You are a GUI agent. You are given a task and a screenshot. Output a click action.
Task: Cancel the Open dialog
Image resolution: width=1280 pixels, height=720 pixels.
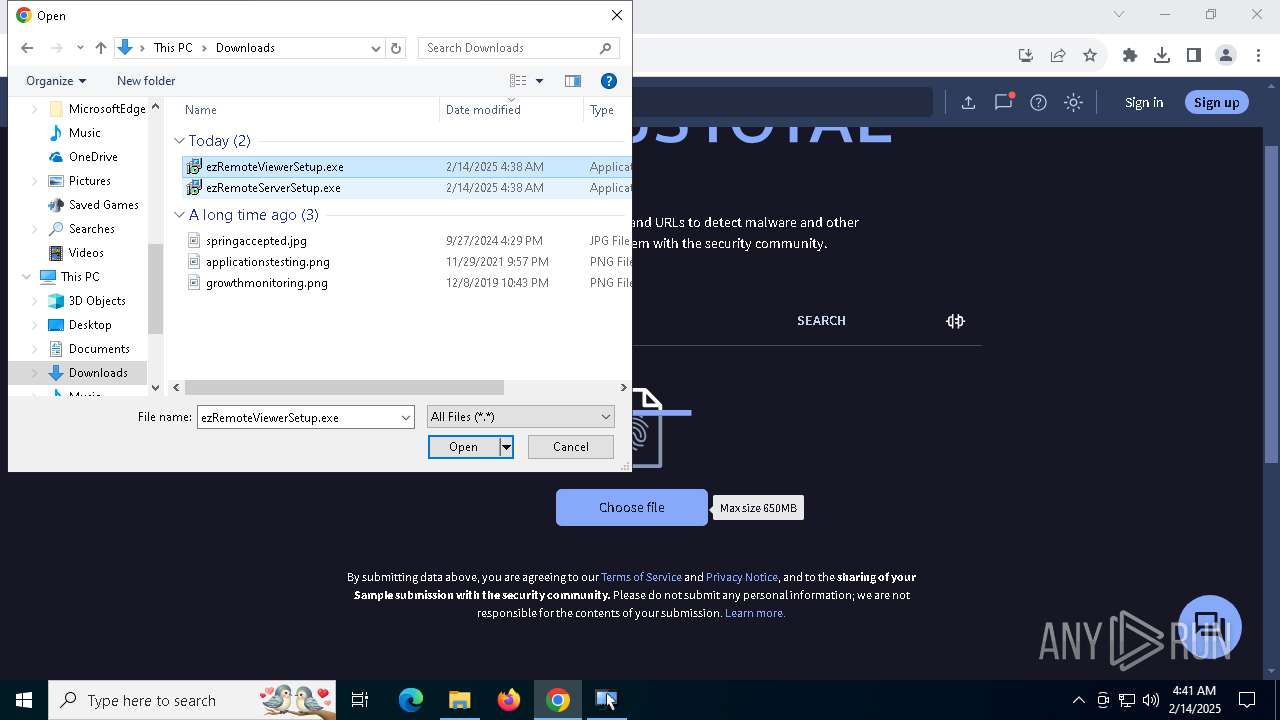coord(571,447)
